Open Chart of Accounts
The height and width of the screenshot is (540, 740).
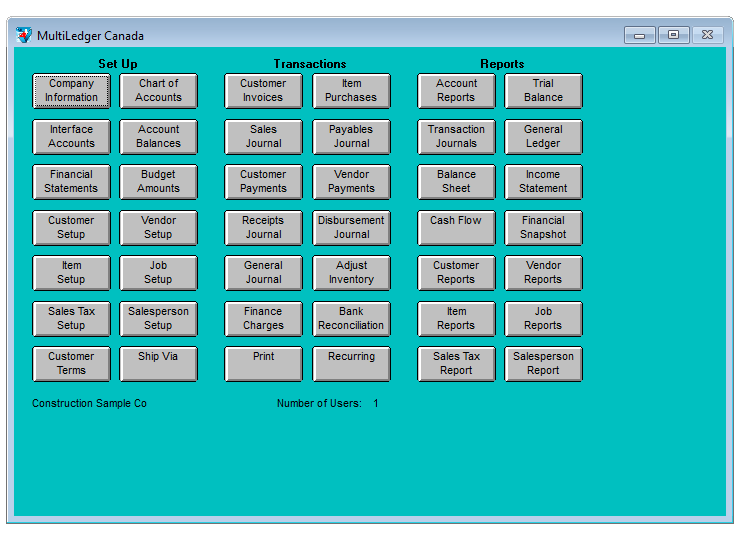pyautogui.click(x=159, y=91)
